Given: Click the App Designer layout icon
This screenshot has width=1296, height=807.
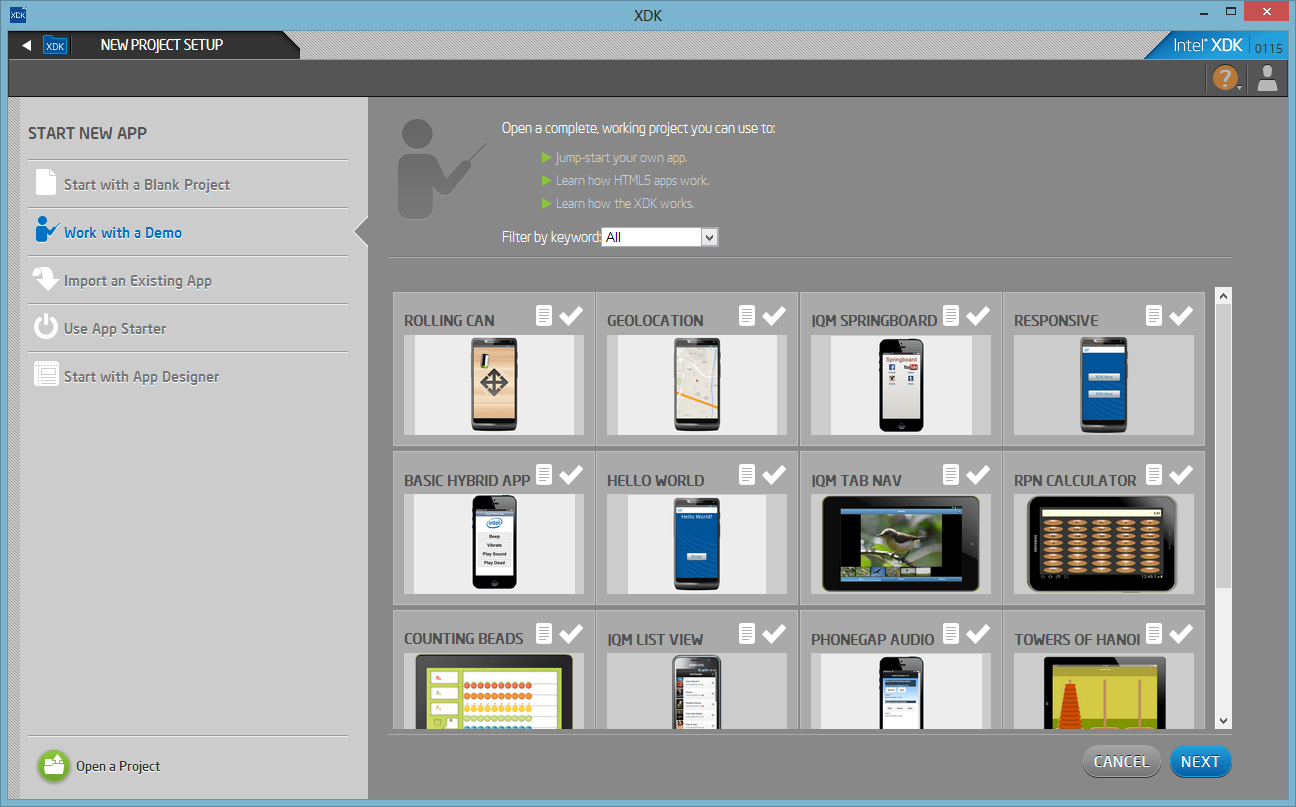Looking at the screenshot, I should [x=46, y=374].
